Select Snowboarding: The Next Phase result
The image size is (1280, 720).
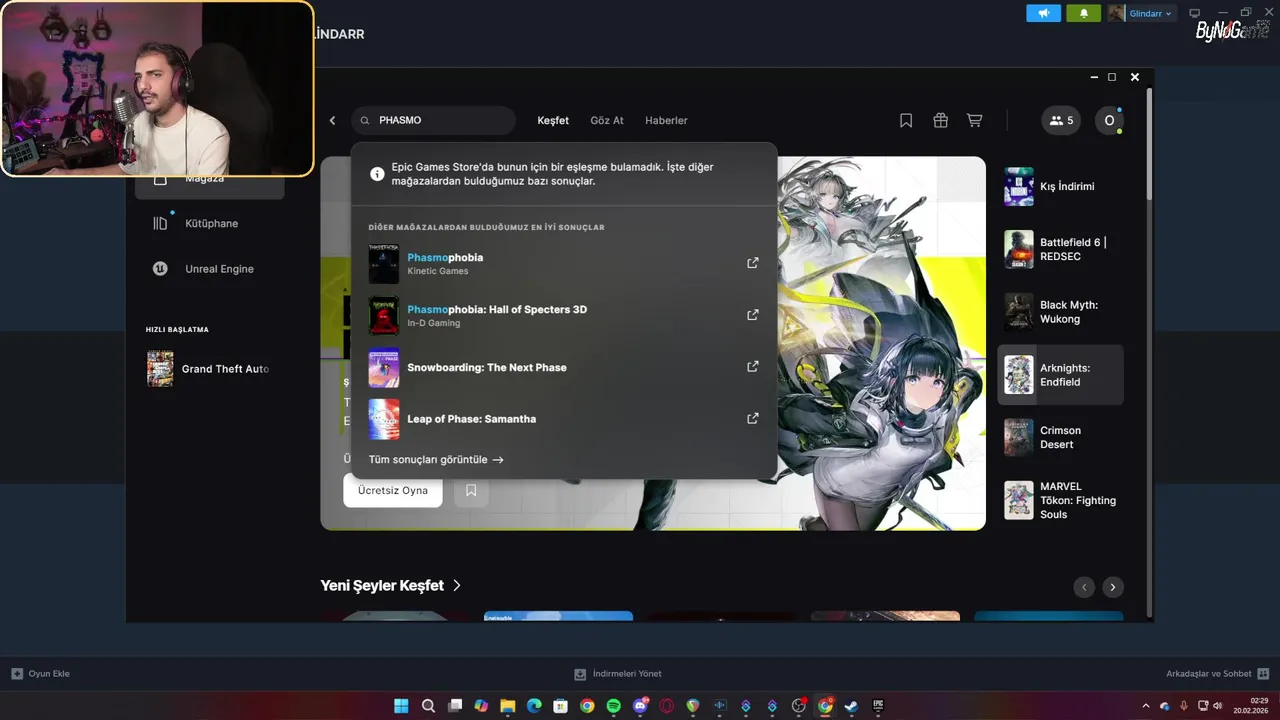click(x=563, y=367)
